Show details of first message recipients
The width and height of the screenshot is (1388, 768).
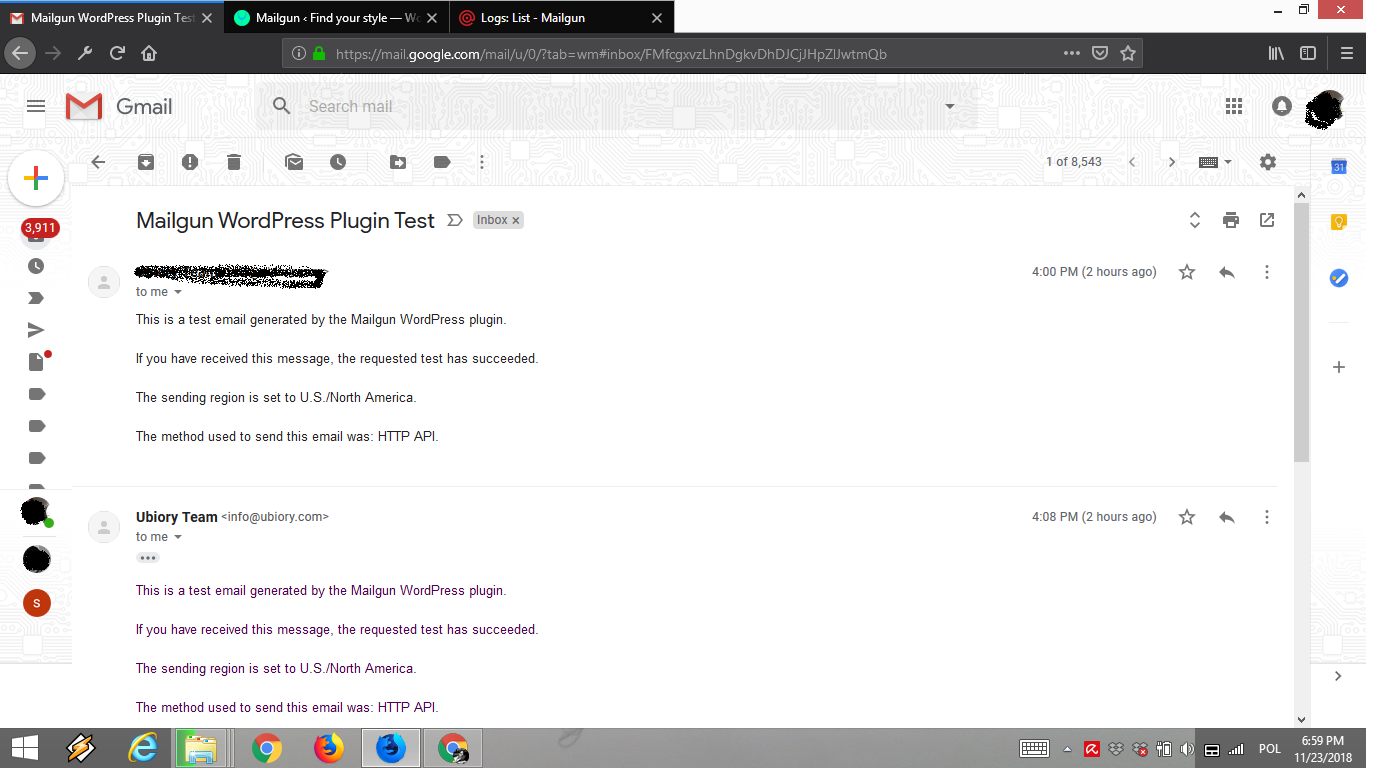click(x=178, y=292)
